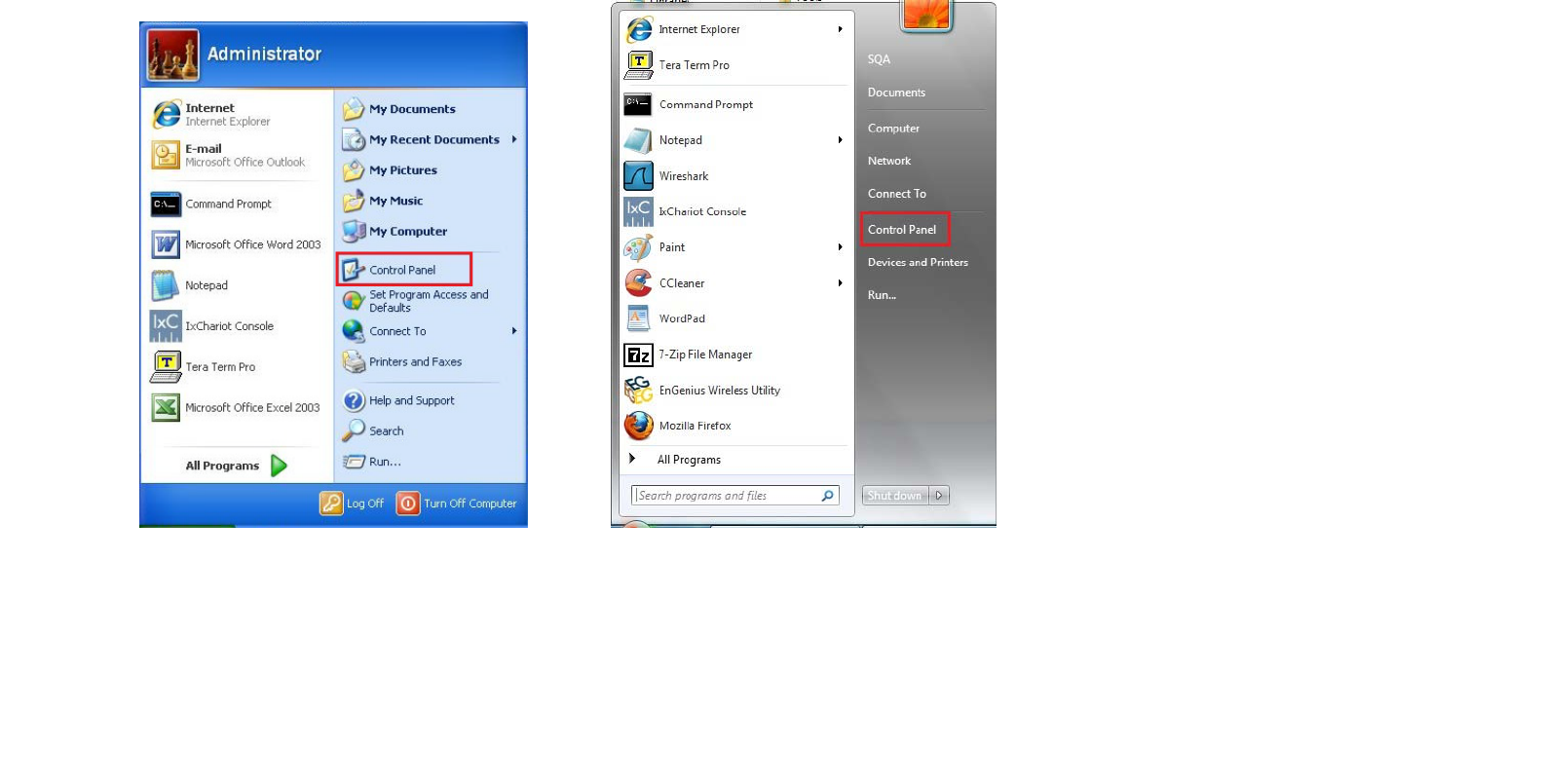Click green All Programs arrow in XP menu
Image resolution: width=1543 pixels, height=784 pixels.
click(279, 466)
